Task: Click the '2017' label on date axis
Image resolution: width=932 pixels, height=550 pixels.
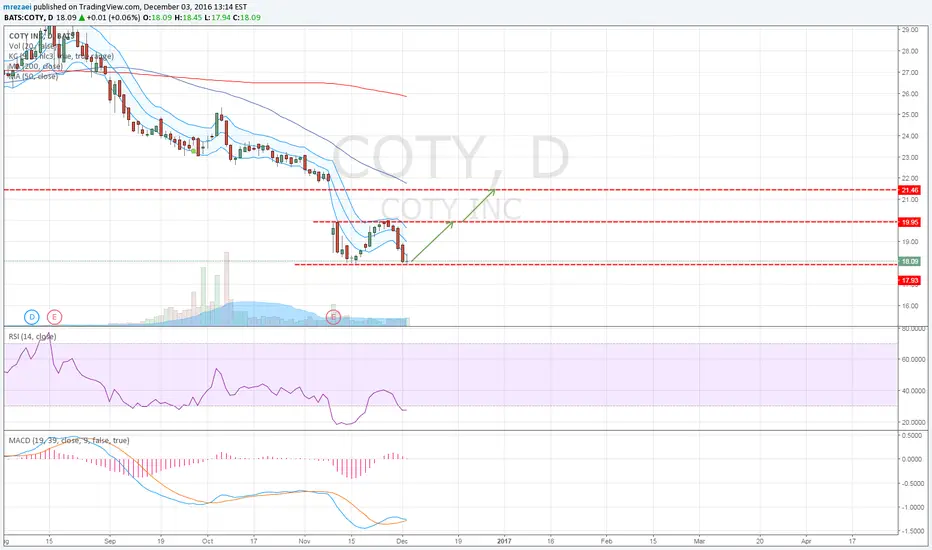Action: point(504,541)
